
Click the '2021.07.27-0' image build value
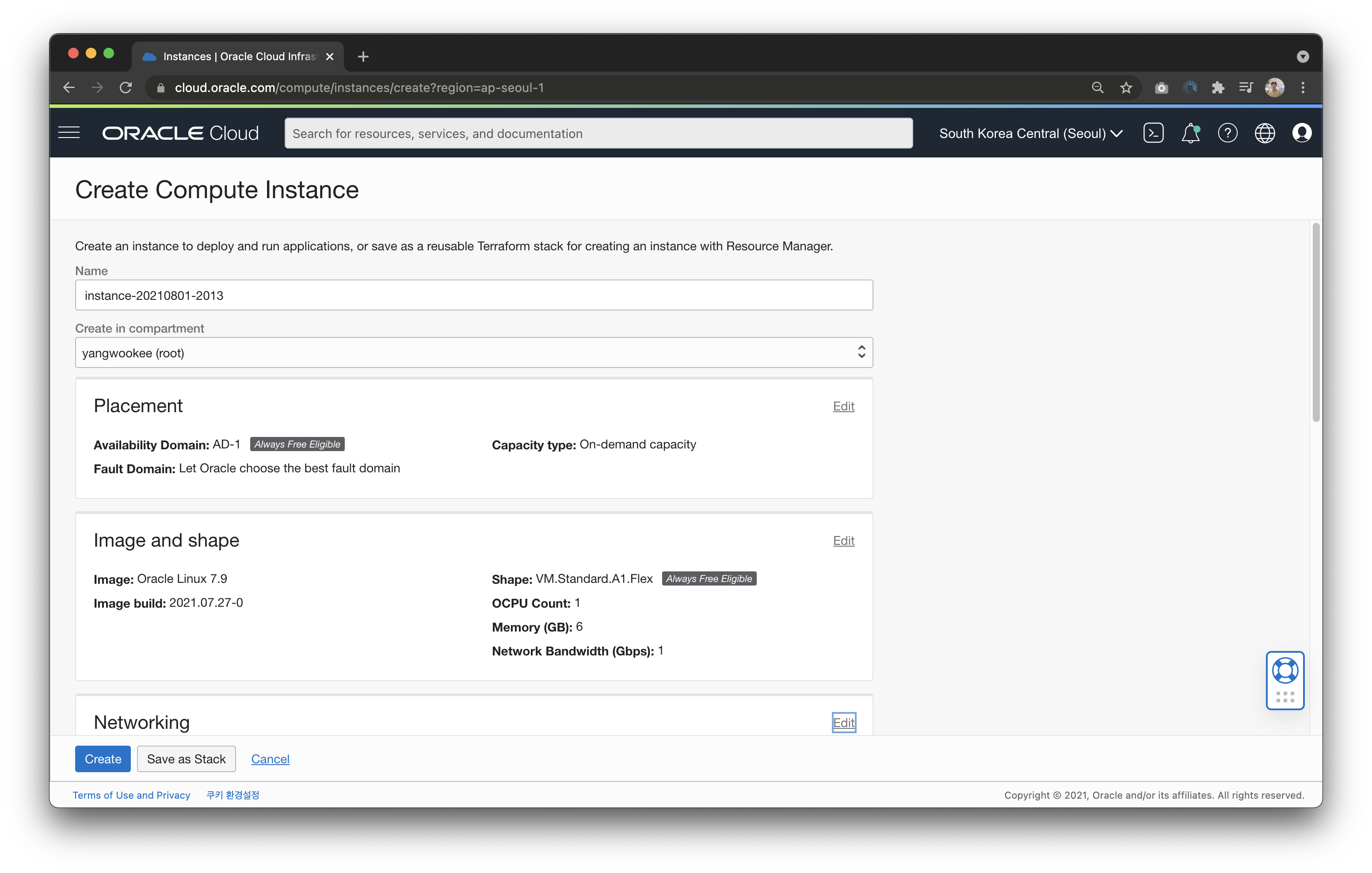206,602
